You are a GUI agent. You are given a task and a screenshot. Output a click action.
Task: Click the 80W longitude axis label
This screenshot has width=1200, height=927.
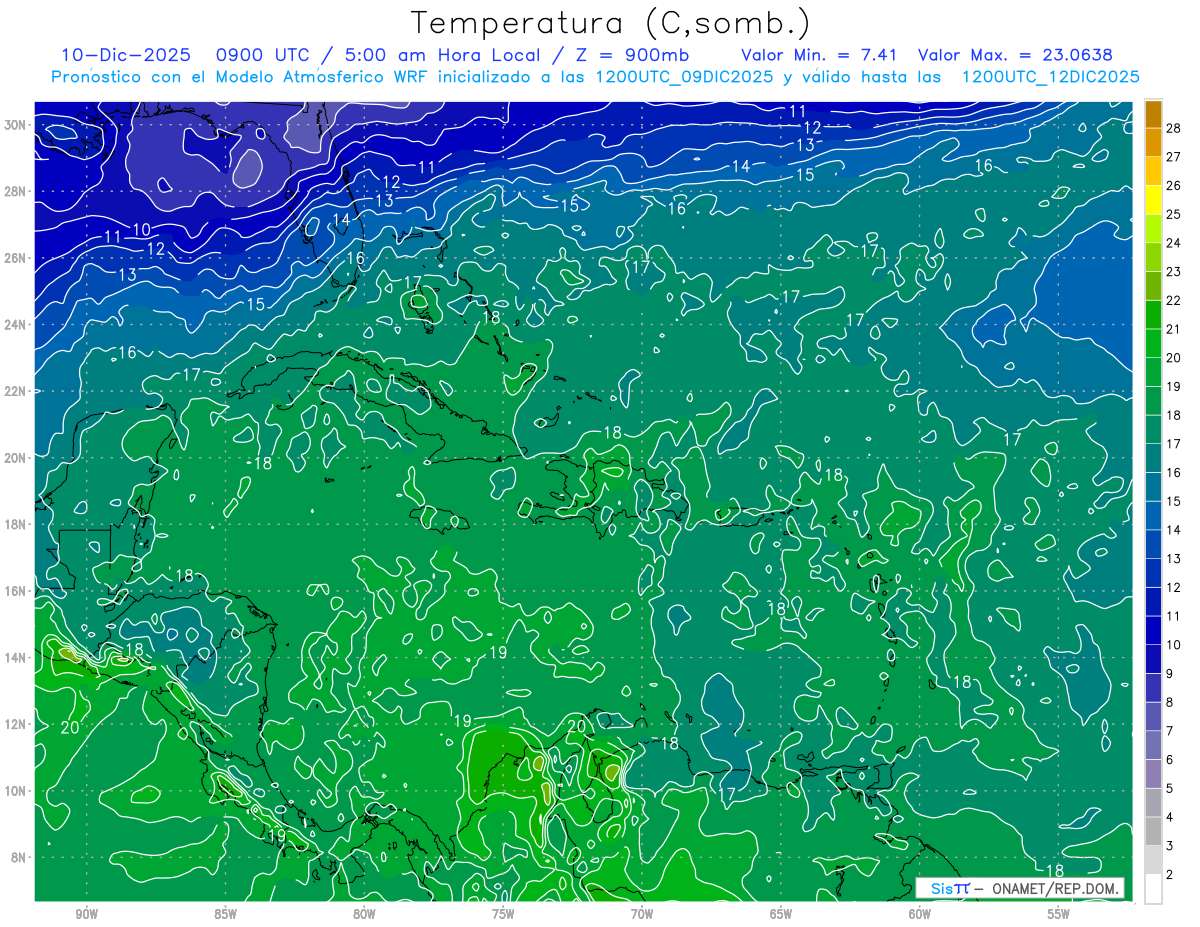364,915
